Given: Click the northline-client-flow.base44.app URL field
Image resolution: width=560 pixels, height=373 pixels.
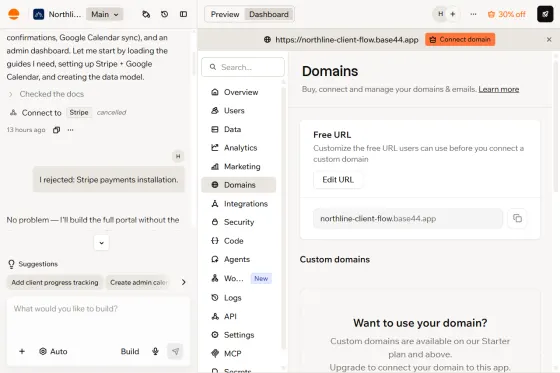Looking at the screenshot, I should 408,219.
